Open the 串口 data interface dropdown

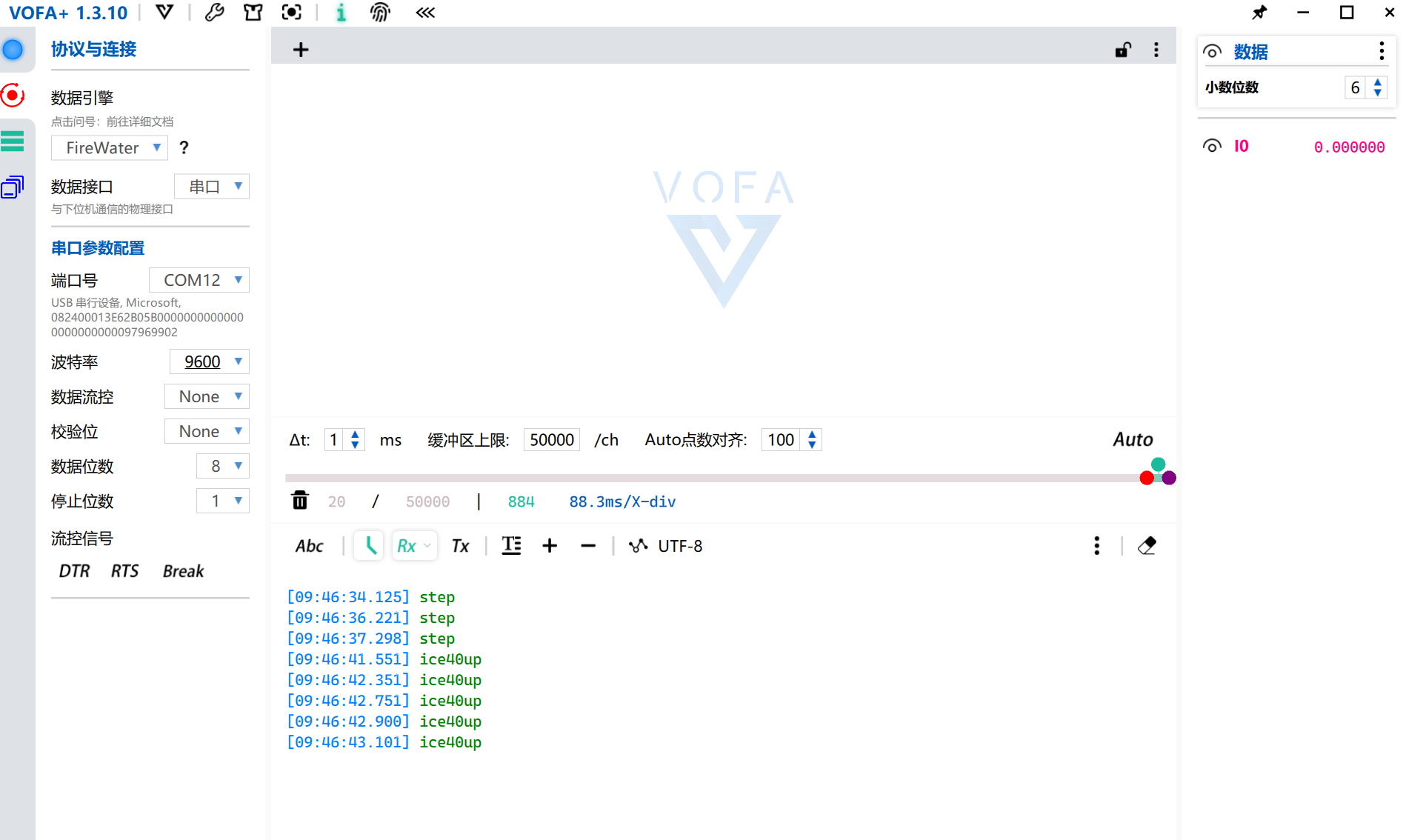212,186
